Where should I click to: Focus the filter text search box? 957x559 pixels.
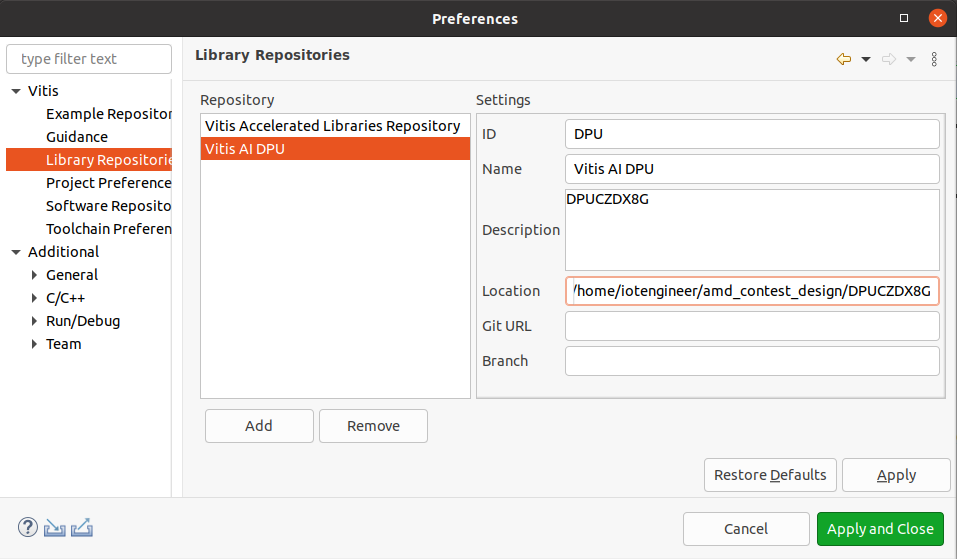tap(89, 59)
